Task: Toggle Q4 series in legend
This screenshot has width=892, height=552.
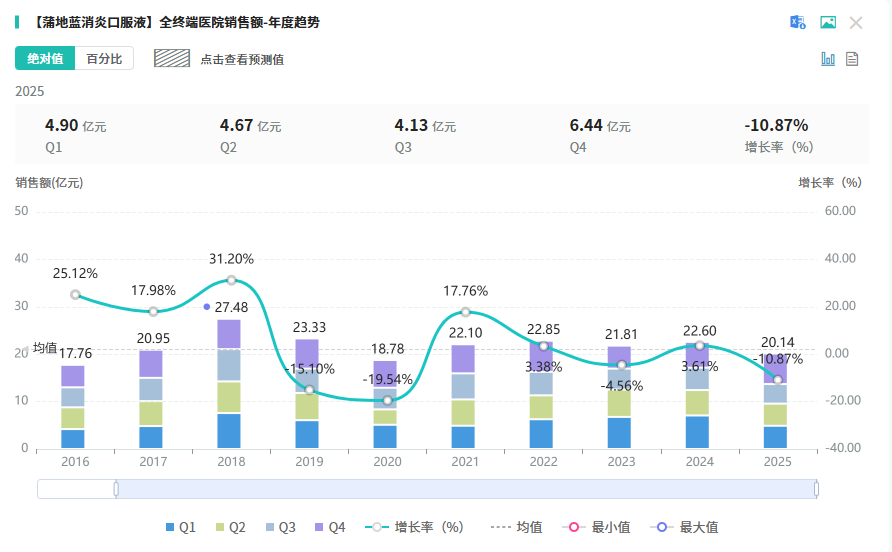Action: 330,528
